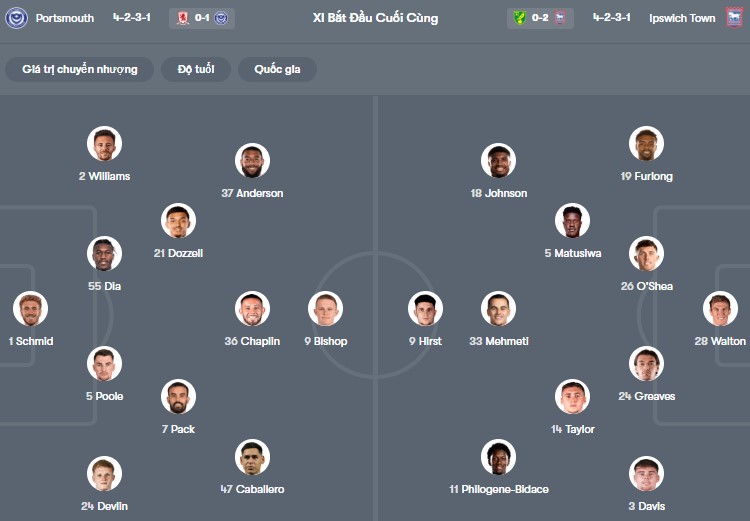The width and height of the screenshot is (750, 521).
Task: Open Caballero's player photo
Action: pyautogui.click(x=252, y=457)
